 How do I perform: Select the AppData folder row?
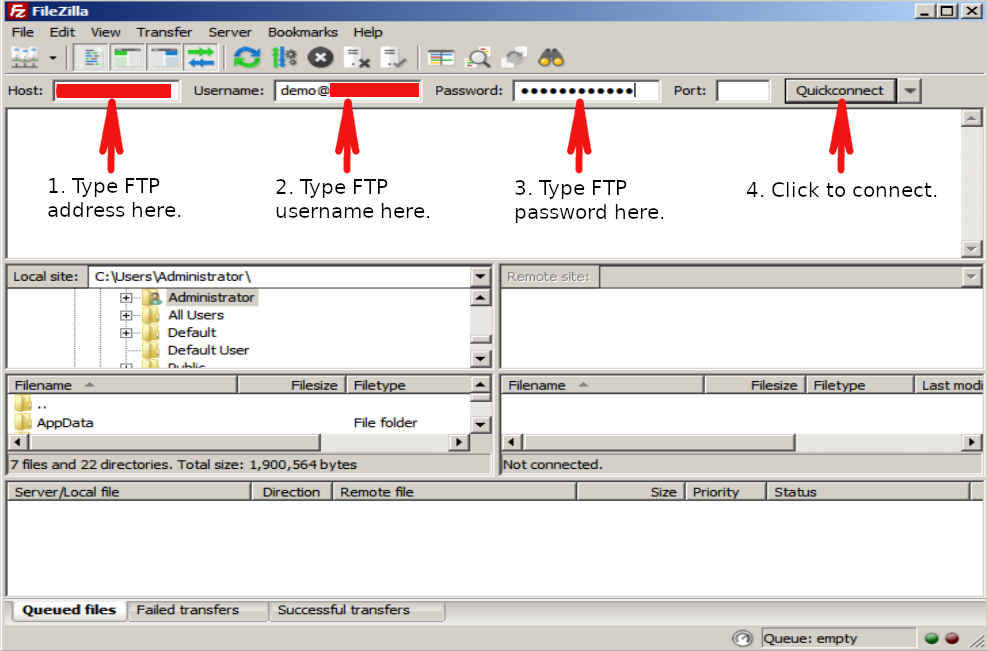coord(239,423)
